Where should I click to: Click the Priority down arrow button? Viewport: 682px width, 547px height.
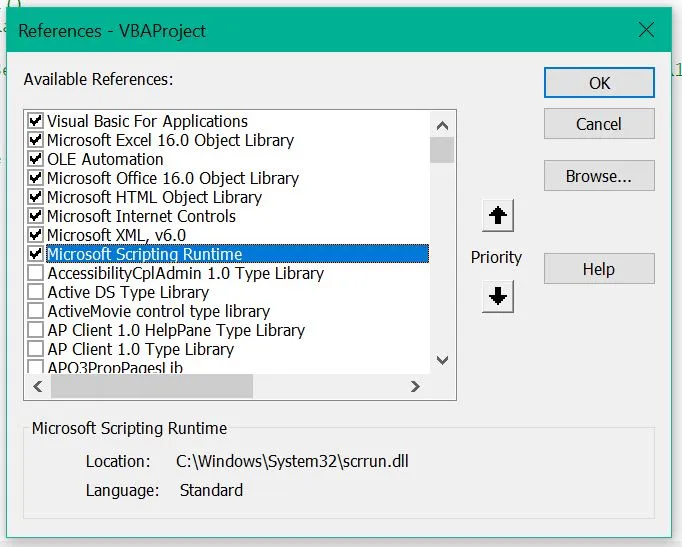[x=498, y=297]
